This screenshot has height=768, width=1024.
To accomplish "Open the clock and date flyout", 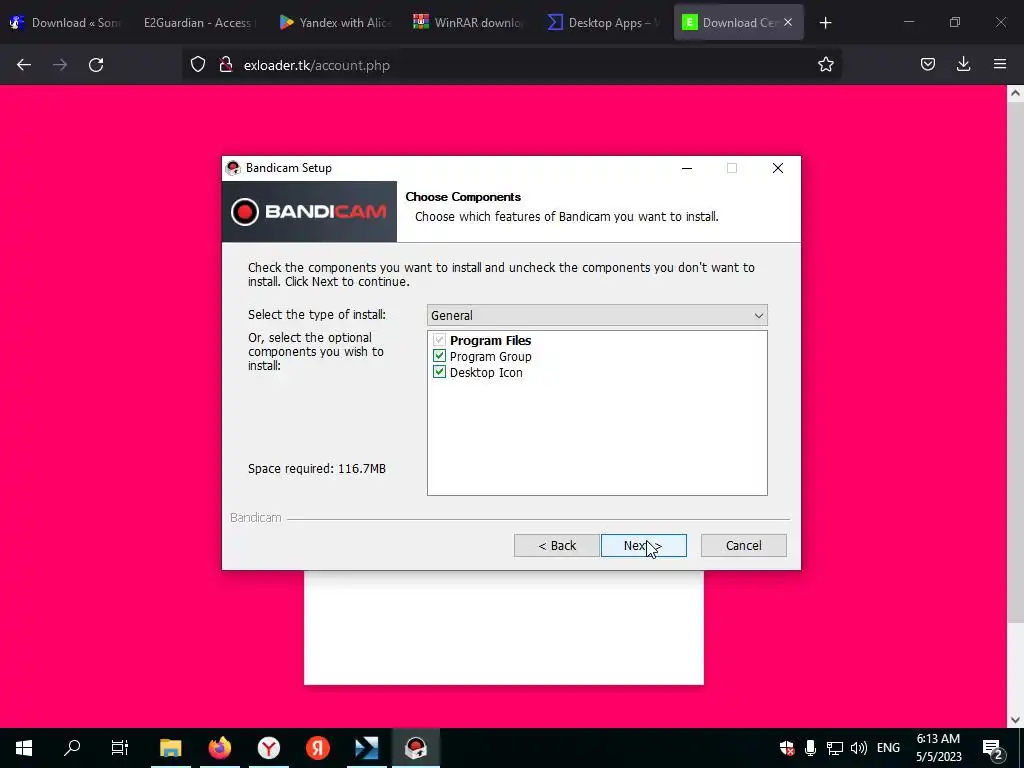I will pos(938,748).
